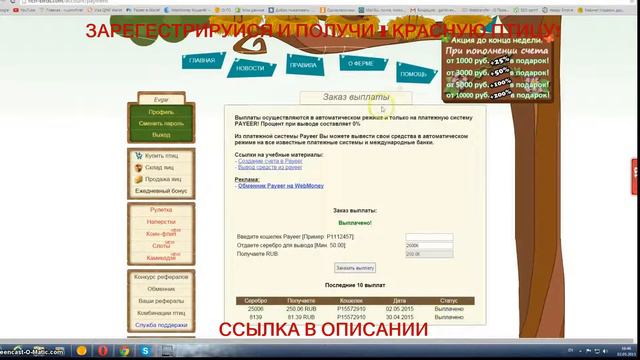The height and width of the screenshot is (360, 640).
Task: Open the Обменник sidebar link
Action: [161, 289]
